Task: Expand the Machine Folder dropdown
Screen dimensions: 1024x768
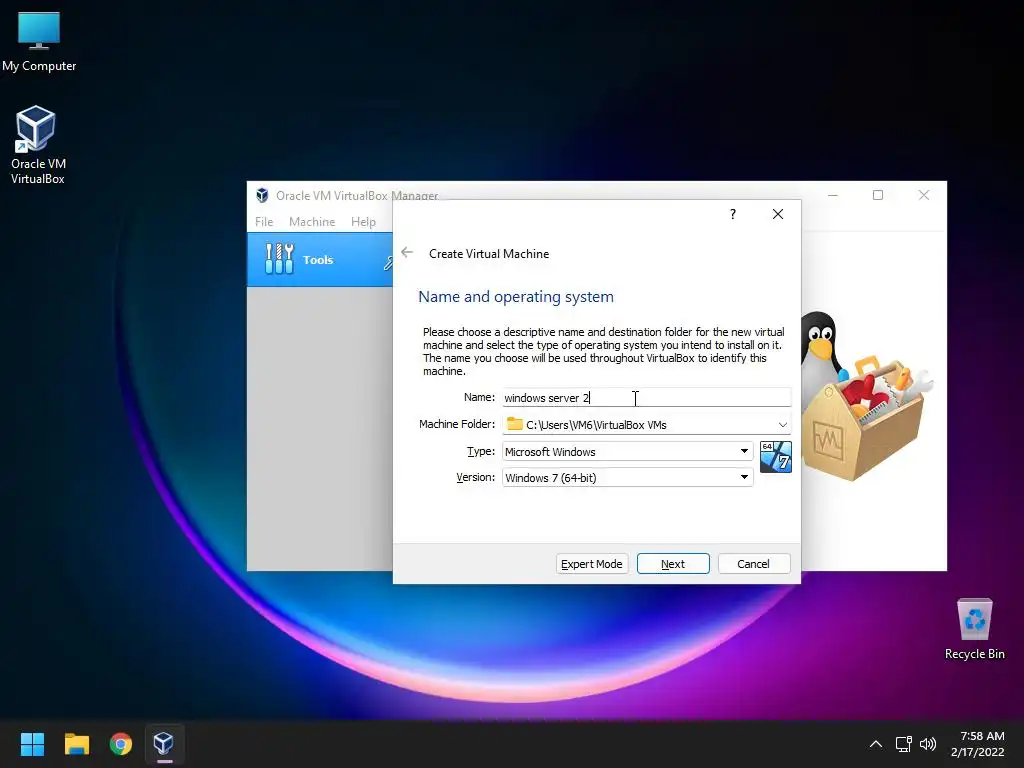Action: (782, 424)
